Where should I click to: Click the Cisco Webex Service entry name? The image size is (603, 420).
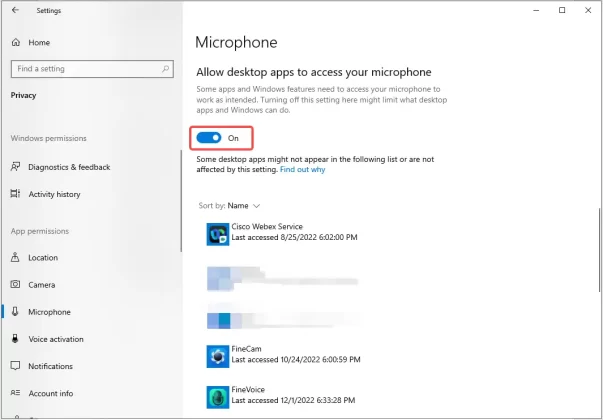[x=267, y=227]
